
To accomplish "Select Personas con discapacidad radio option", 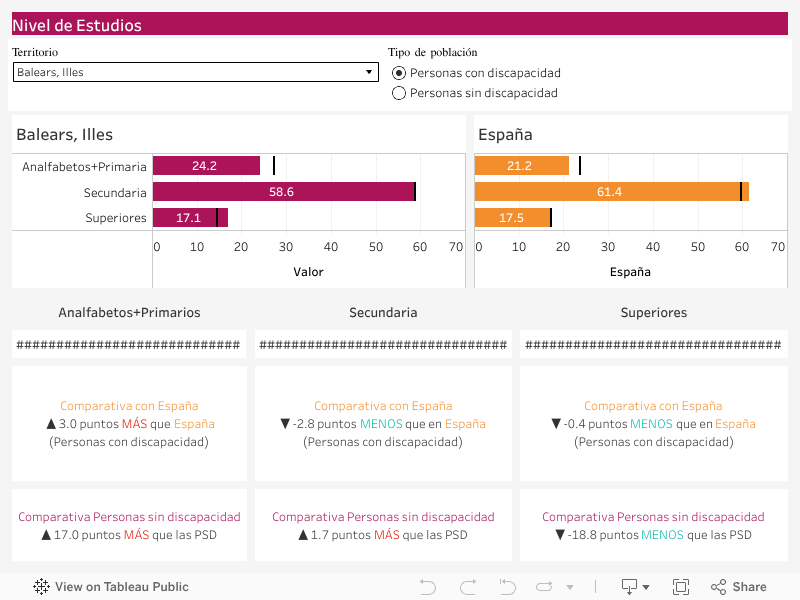I will [399, 73].
